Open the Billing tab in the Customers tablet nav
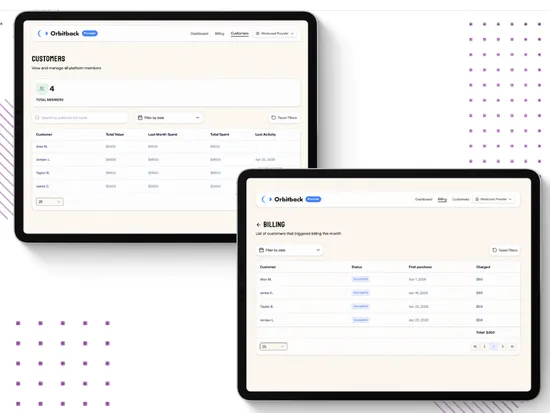This screenshot has width=550, height=413. tap(220, 34)
